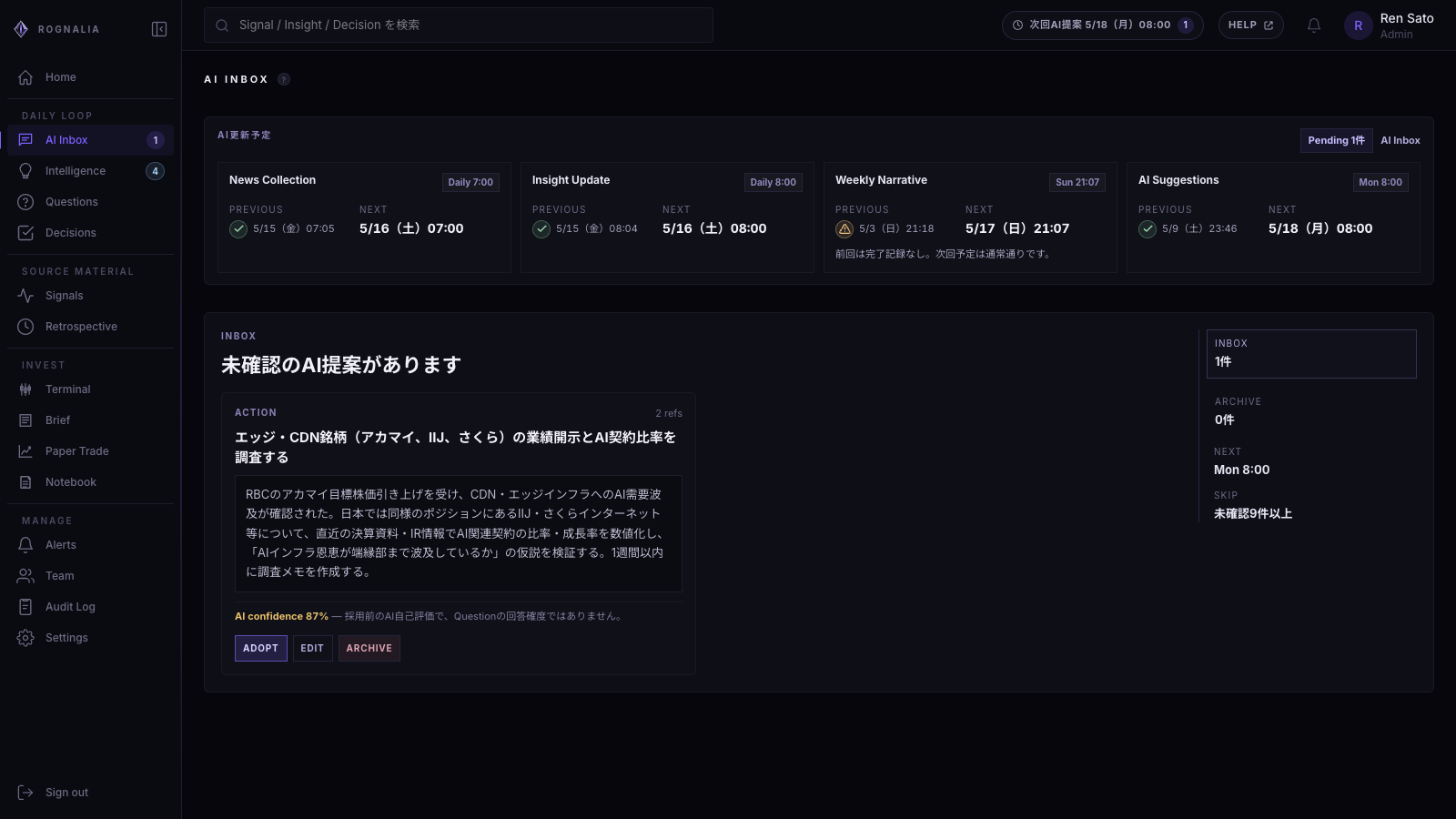Open Settings from the sidebar
Screen dimensions: 1456x819
click(90, 638)
